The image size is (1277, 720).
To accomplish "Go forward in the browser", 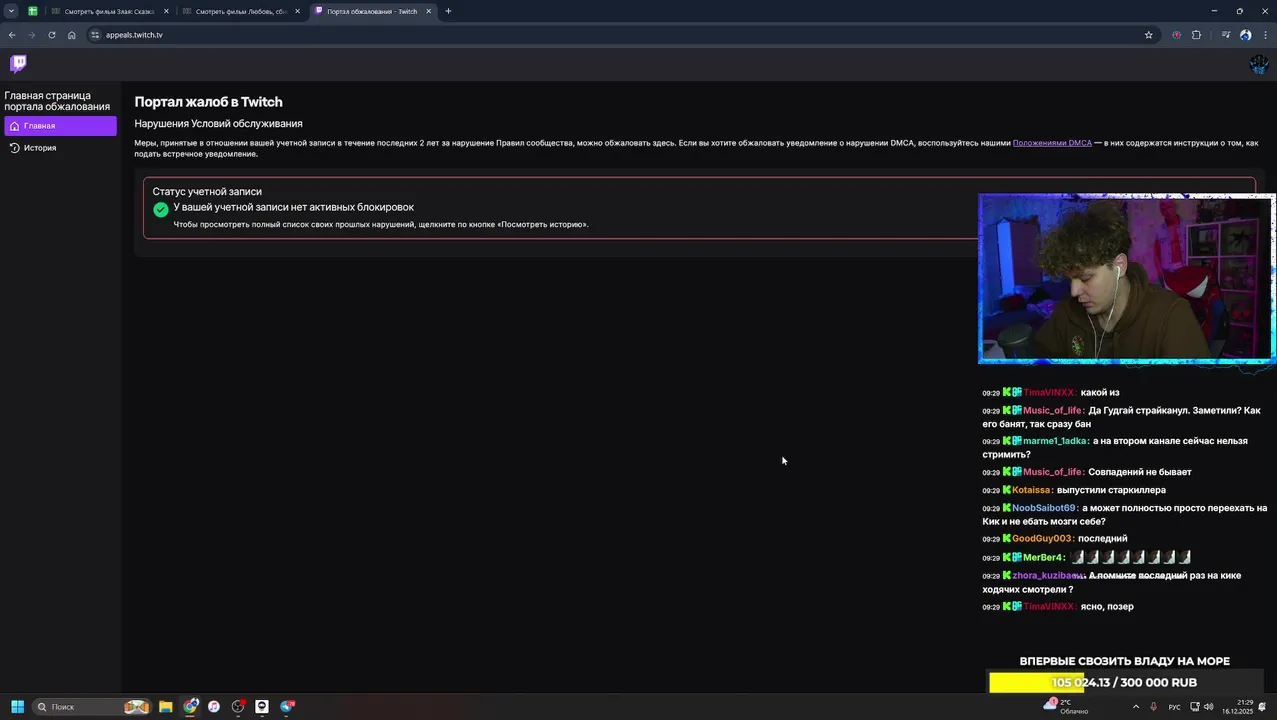I will [x=32, y=35].
